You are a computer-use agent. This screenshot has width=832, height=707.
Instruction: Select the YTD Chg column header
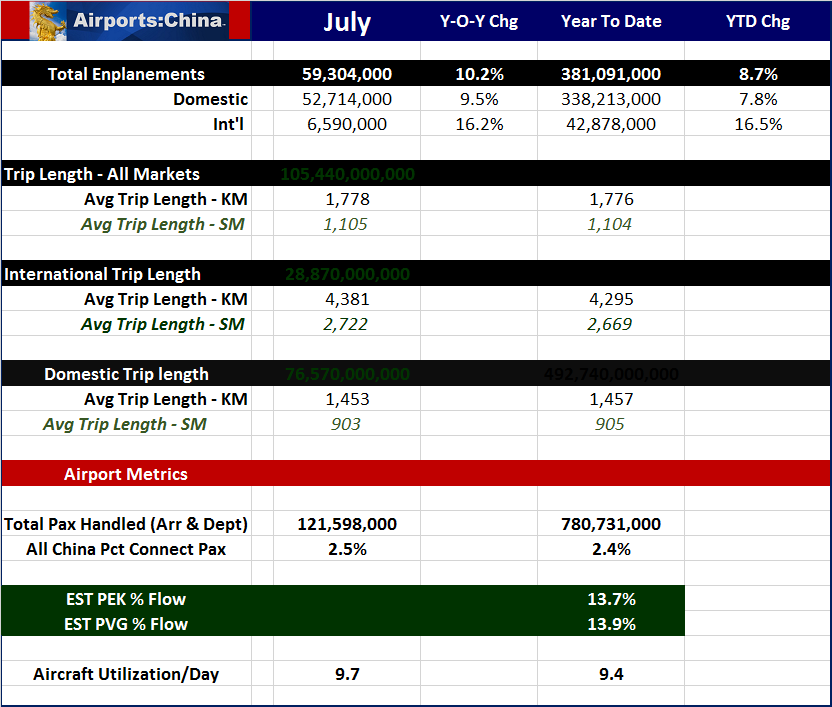(756, 21)
